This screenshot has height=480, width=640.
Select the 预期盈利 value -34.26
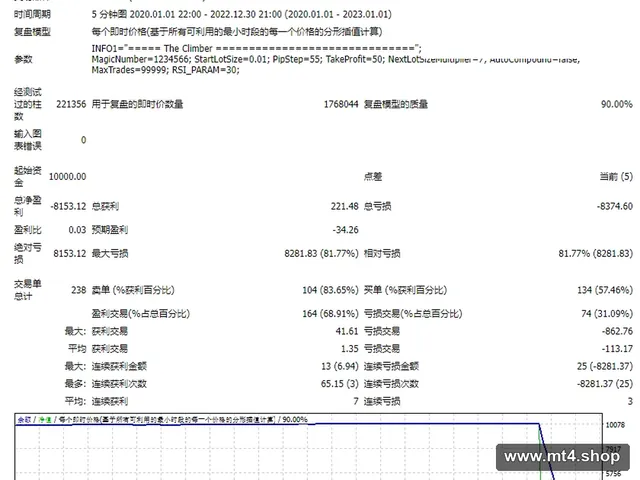[x=345, y=230]
